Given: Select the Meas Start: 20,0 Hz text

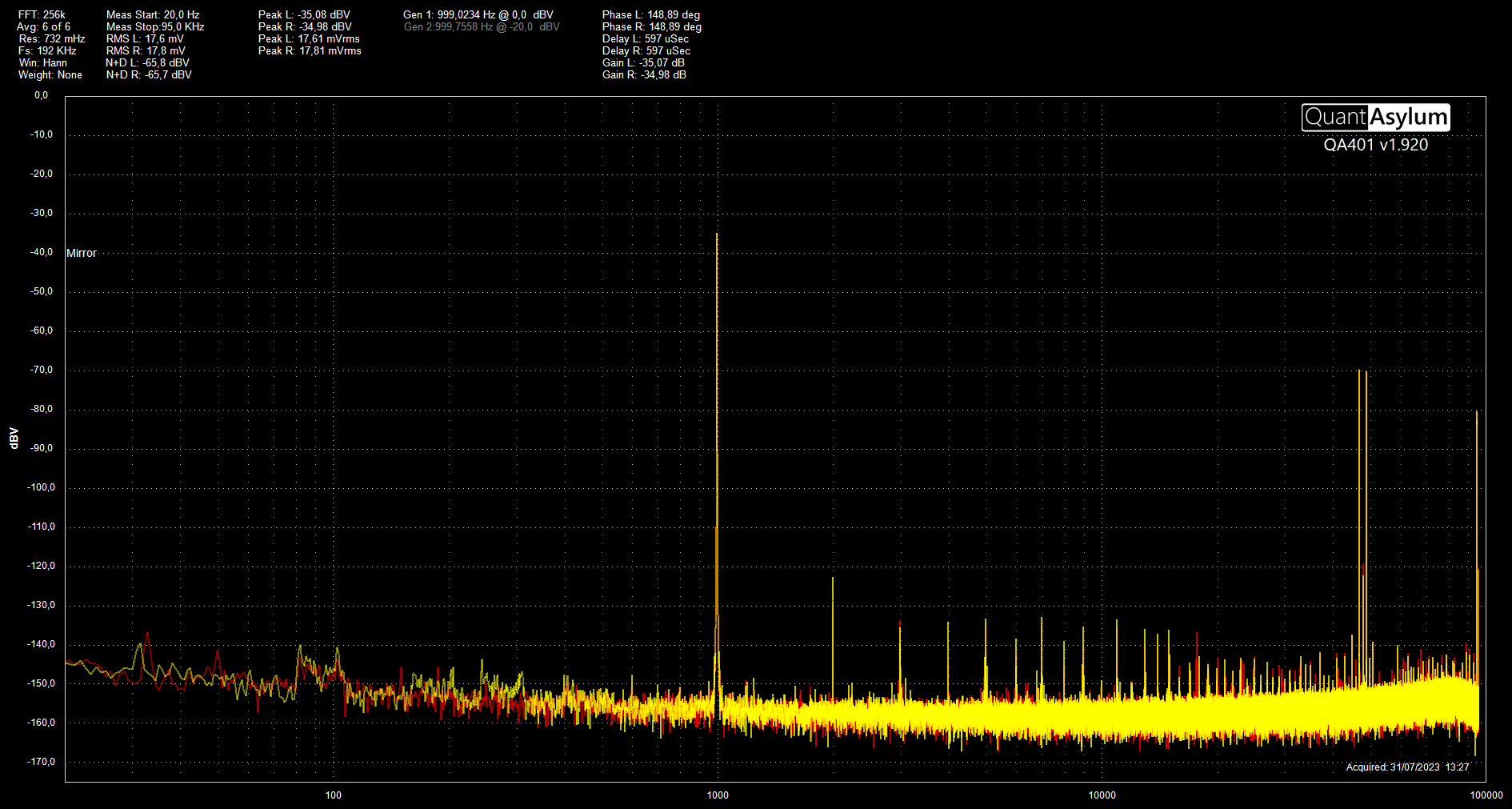Looking at the screenshot, I should pos(153,14).
